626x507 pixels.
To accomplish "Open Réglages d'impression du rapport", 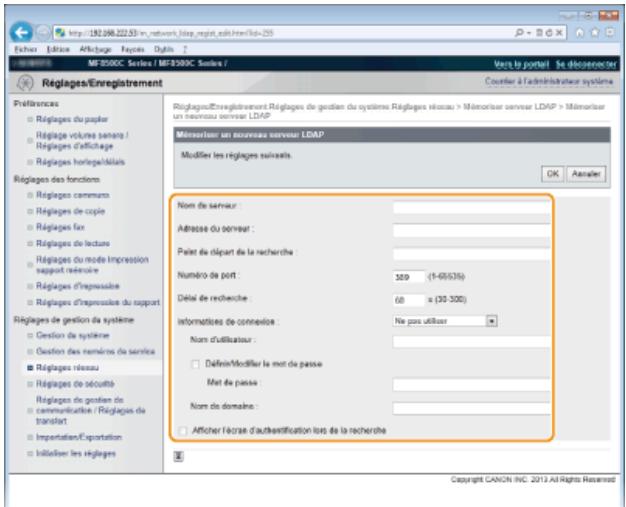I will (98, 303).
